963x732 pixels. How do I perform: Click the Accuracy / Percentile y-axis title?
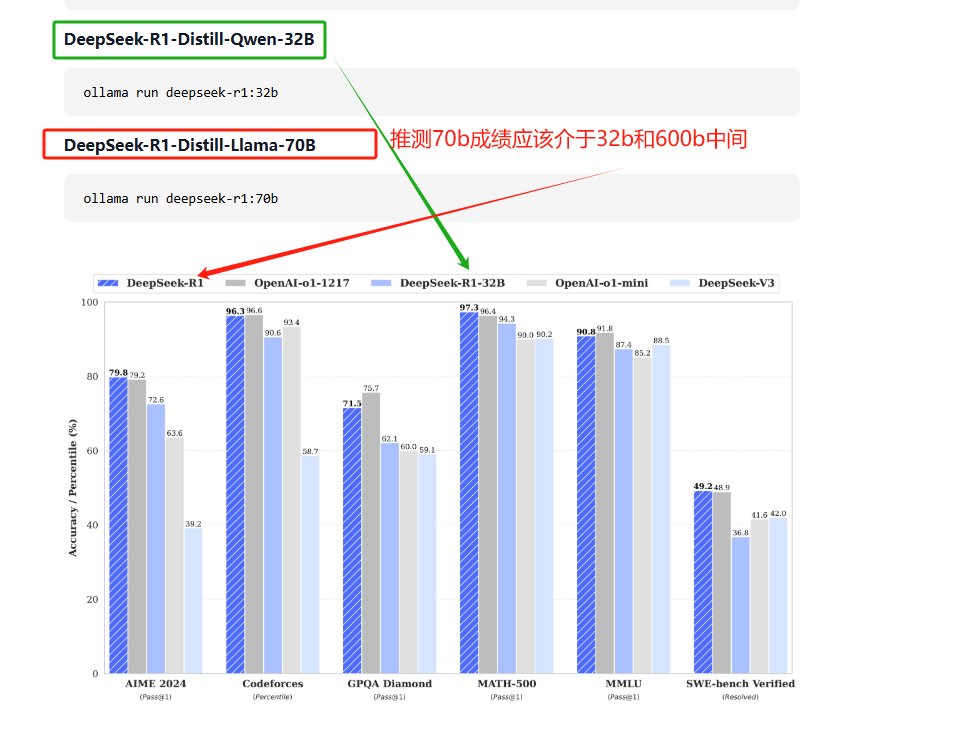(73, 487)
